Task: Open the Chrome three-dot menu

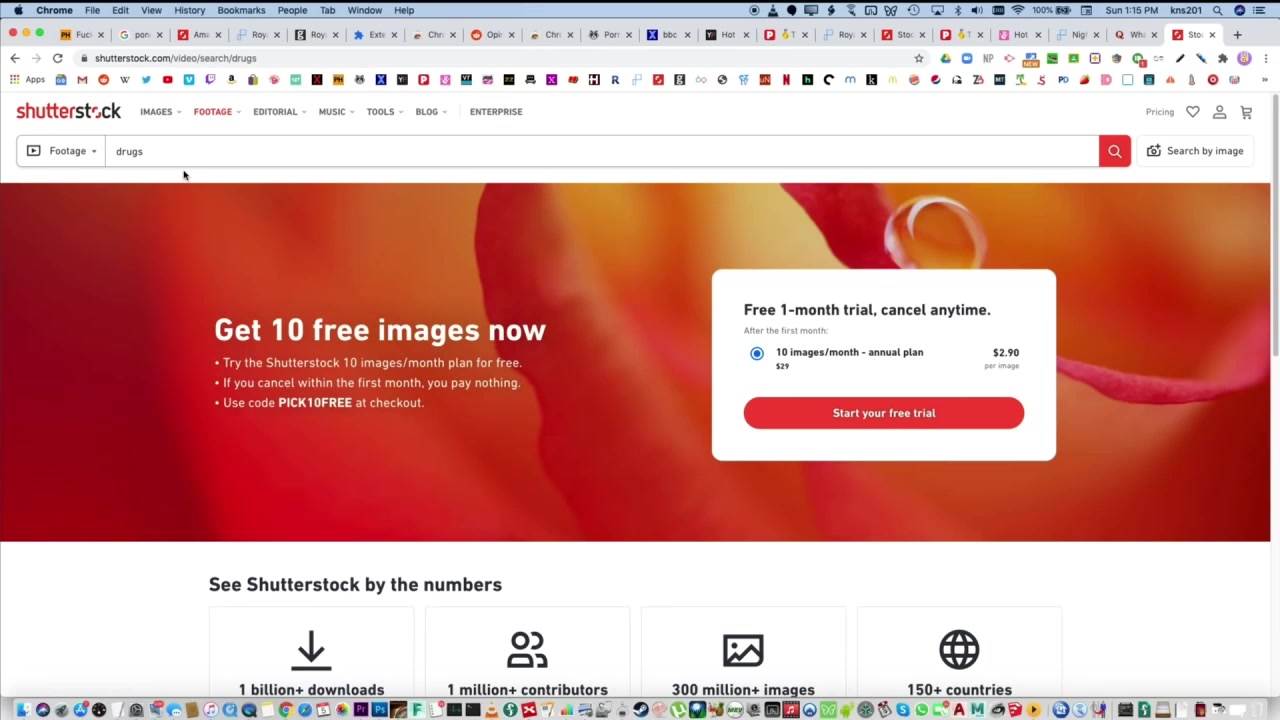Action: click(1265, 58)
